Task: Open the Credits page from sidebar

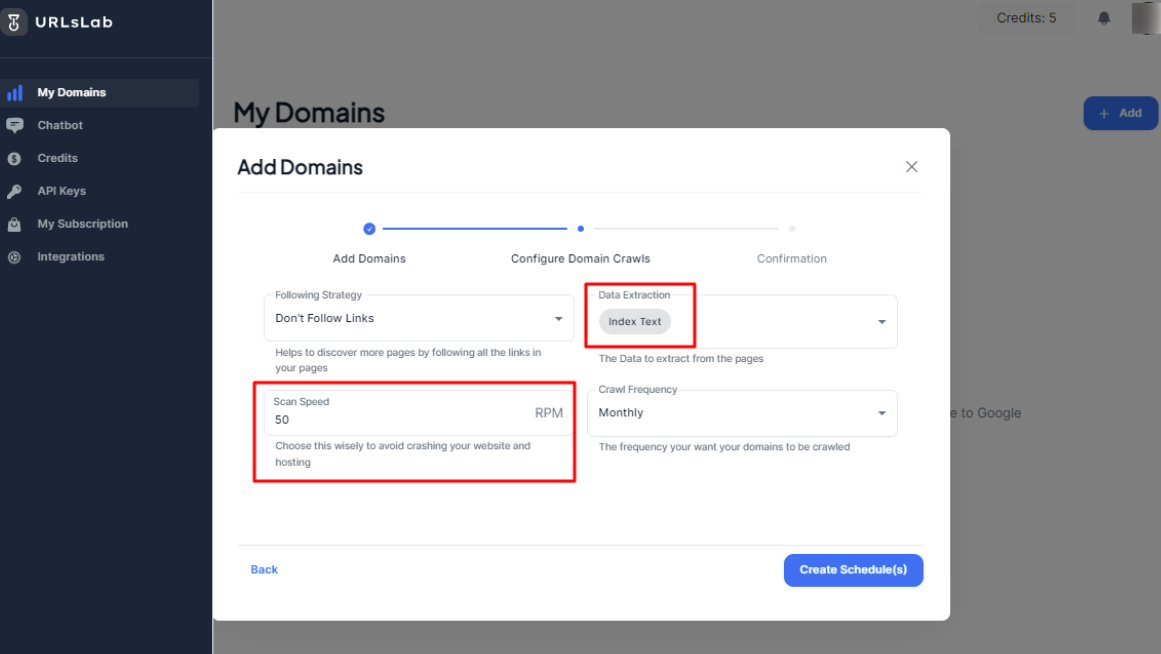Action: point(57,158)
